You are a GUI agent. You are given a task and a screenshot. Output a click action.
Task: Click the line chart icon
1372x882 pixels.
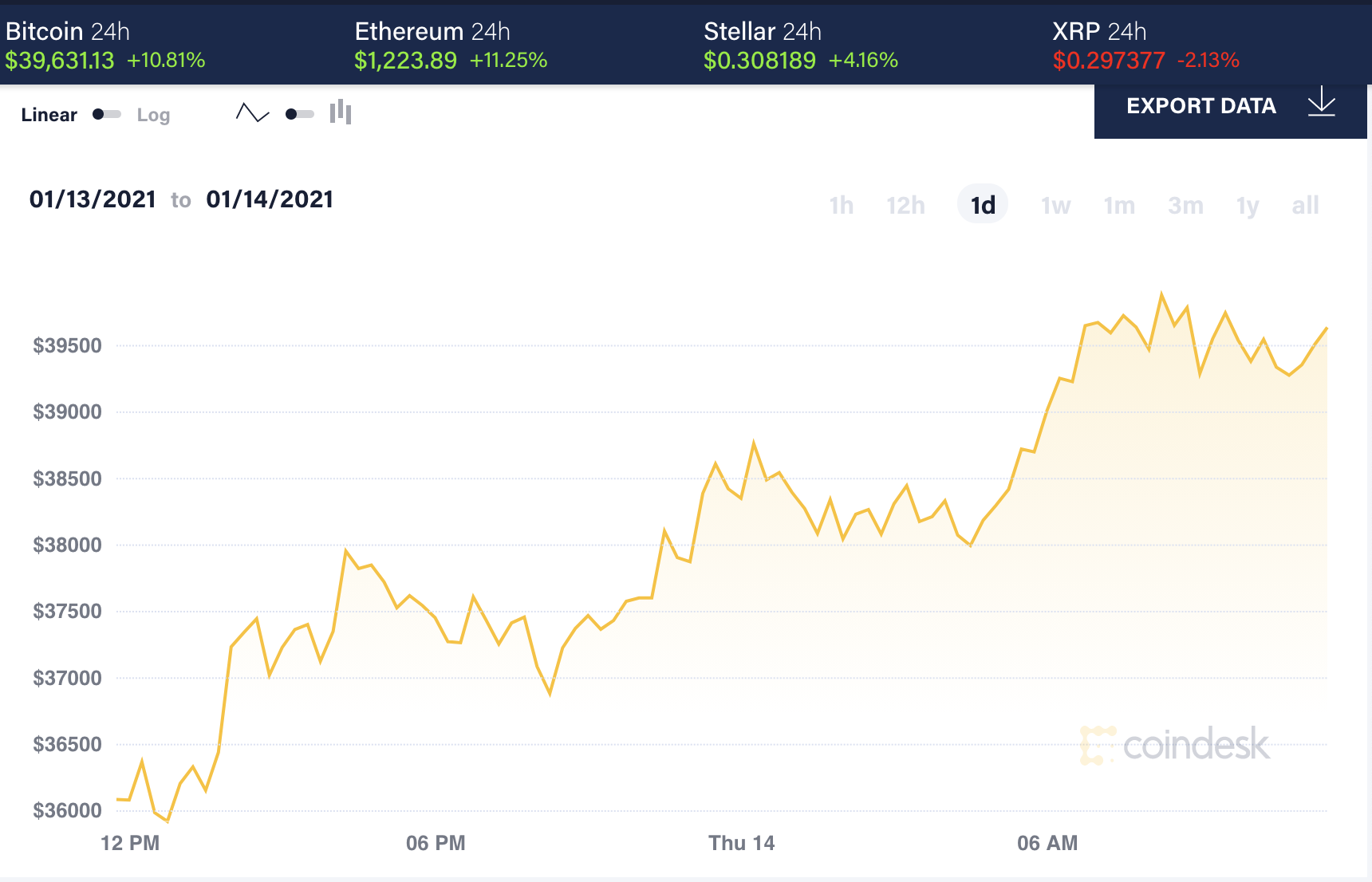tap(252, 113)
